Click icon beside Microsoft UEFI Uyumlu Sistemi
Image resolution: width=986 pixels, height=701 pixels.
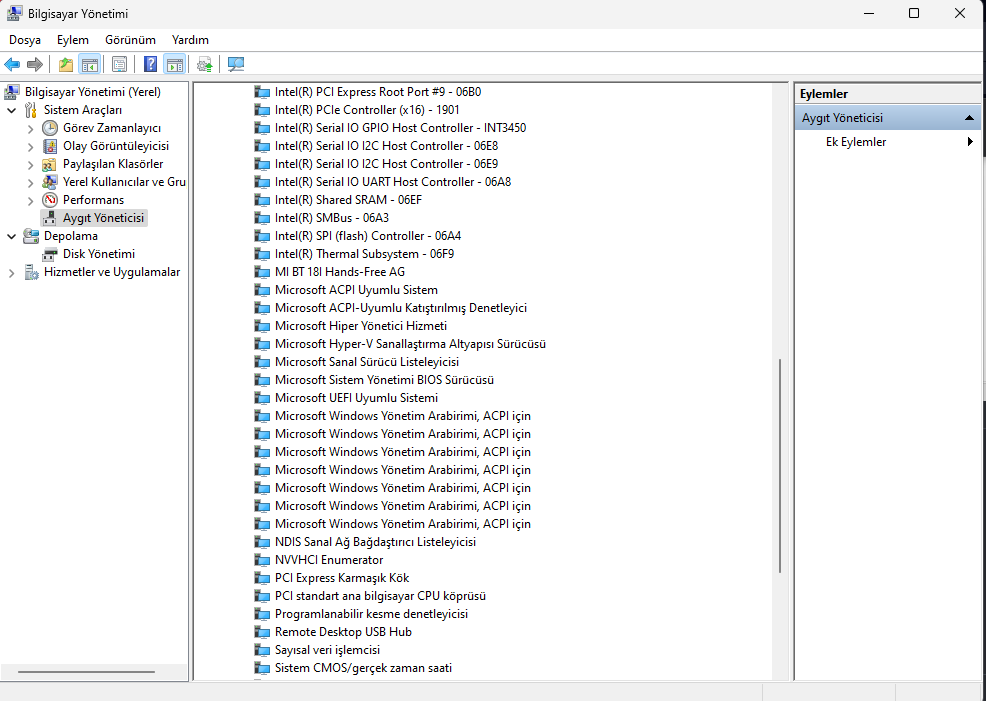coord(262,398)
